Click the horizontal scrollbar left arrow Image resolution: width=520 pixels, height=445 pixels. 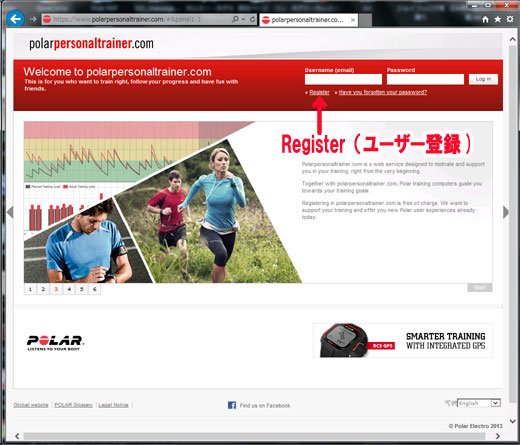(17, 436)
